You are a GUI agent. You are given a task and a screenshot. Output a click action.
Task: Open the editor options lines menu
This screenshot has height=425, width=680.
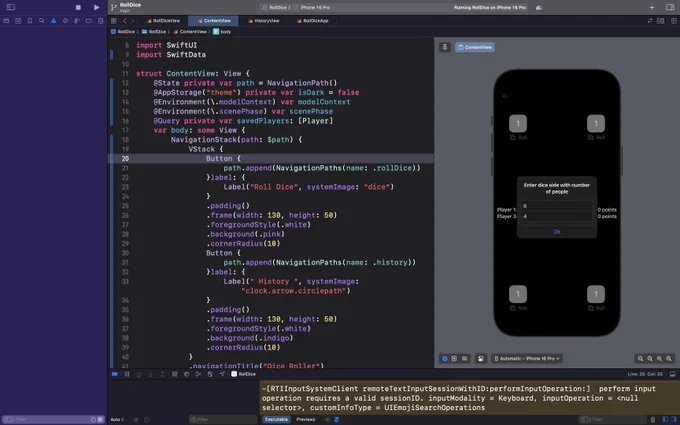coord(660,21)
